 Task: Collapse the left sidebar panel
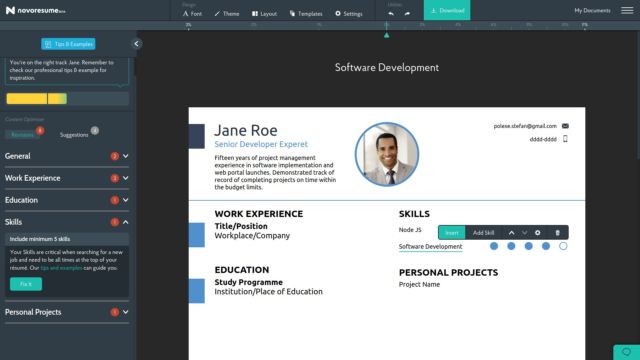click(x=136, y=44)
